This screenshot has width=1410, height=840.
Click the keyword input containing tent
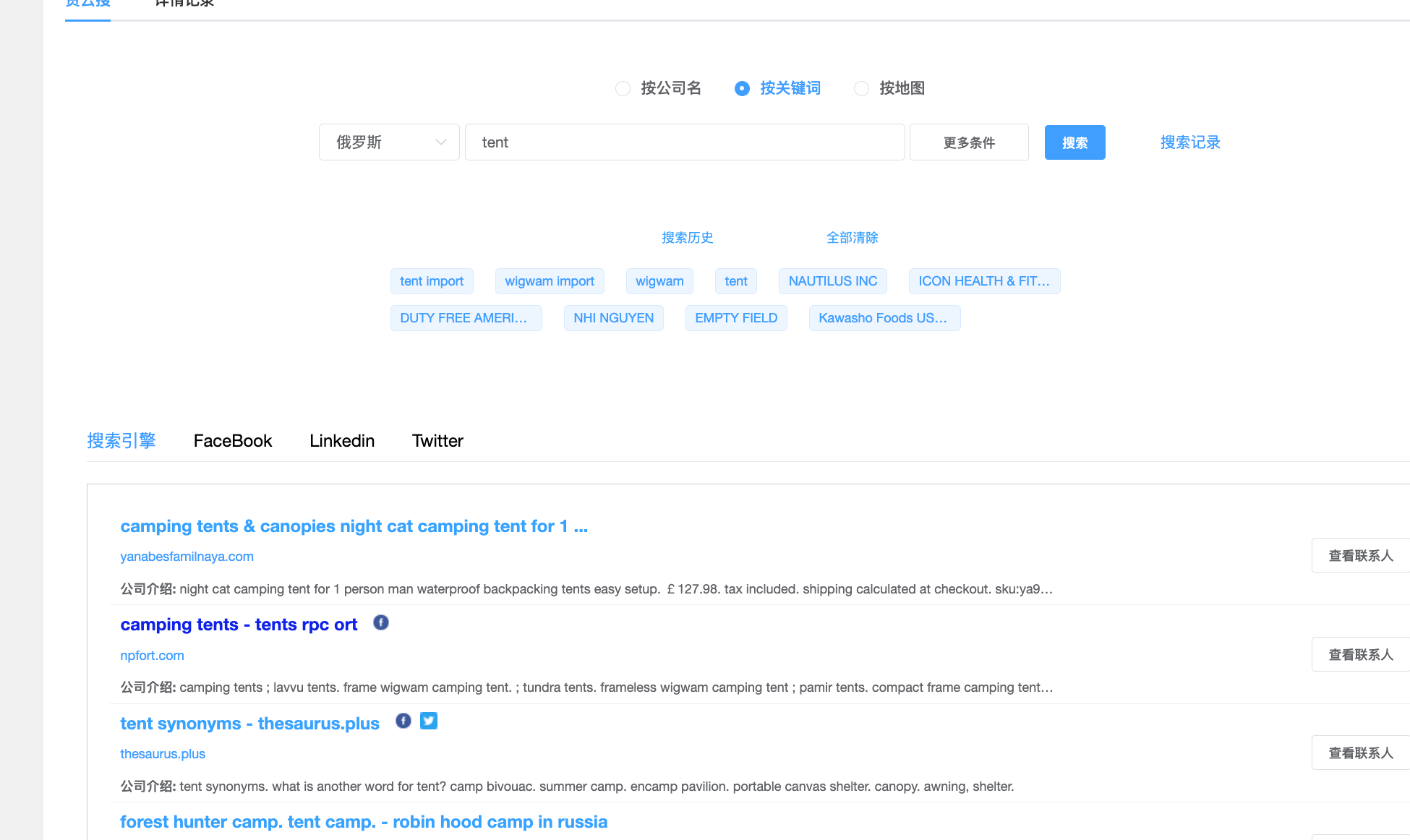685,142
